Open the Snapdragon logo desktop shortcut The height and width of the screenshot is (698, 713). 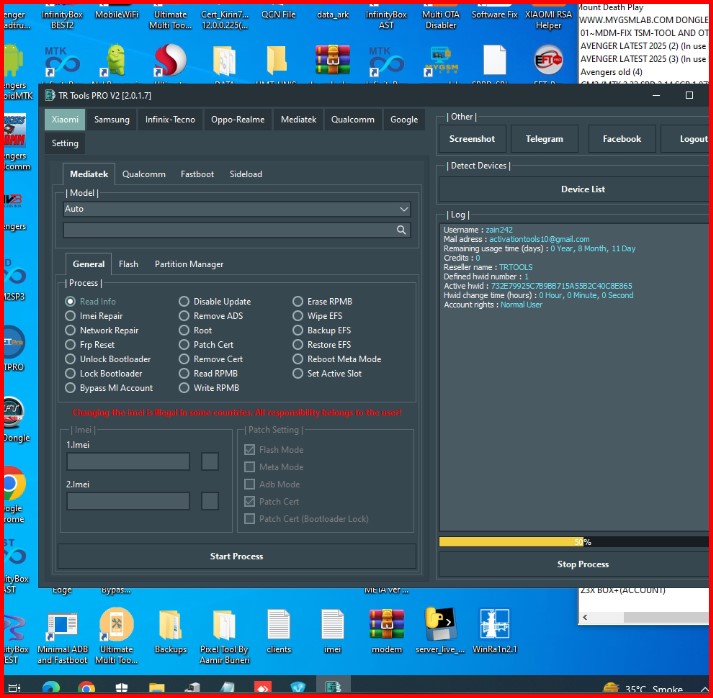[x=170, y=60]
